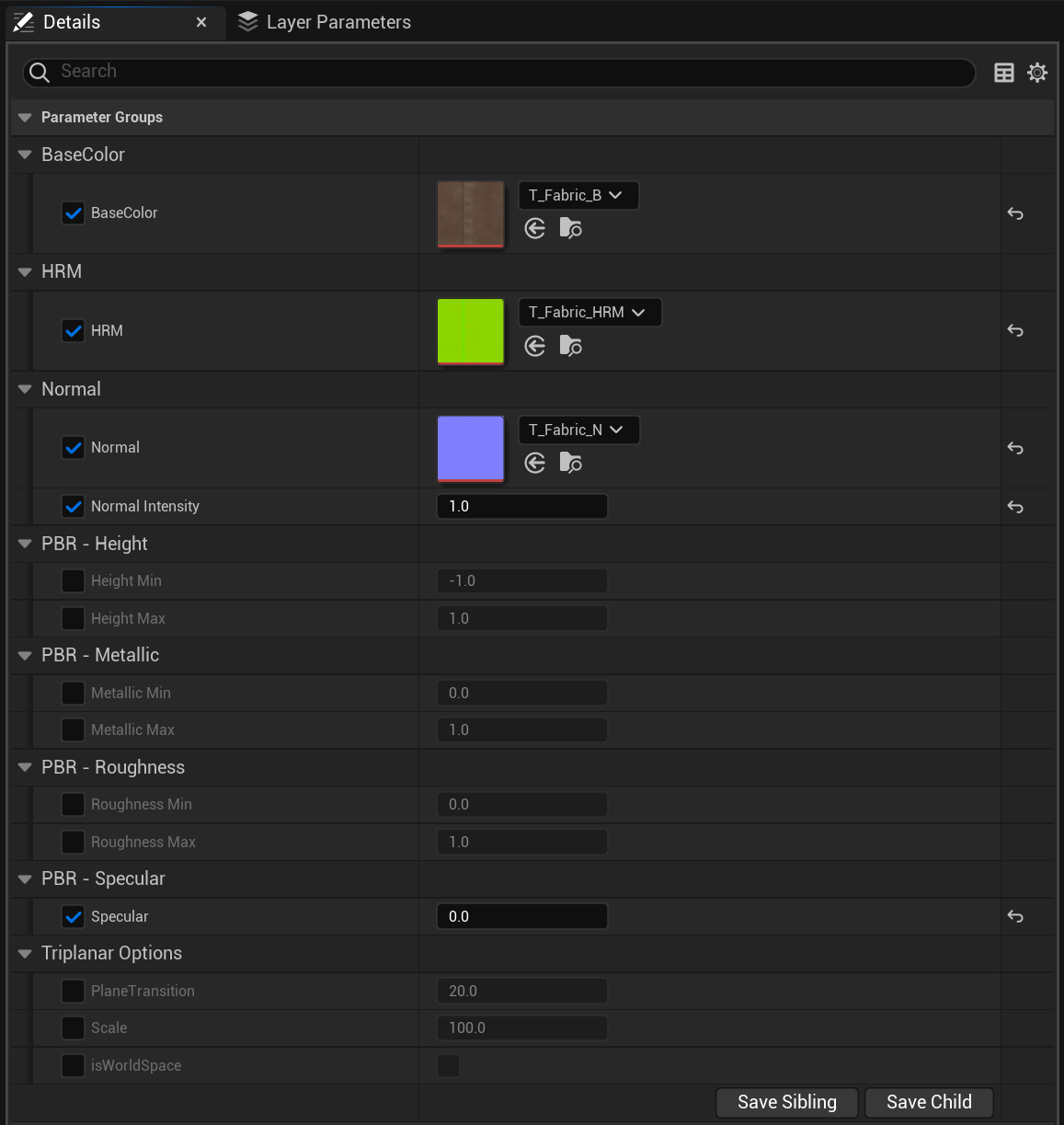The width and height of the screenshot is (1064, 1125).
Task: Open the Details panel settings gear
Action: pos(1037,73)
